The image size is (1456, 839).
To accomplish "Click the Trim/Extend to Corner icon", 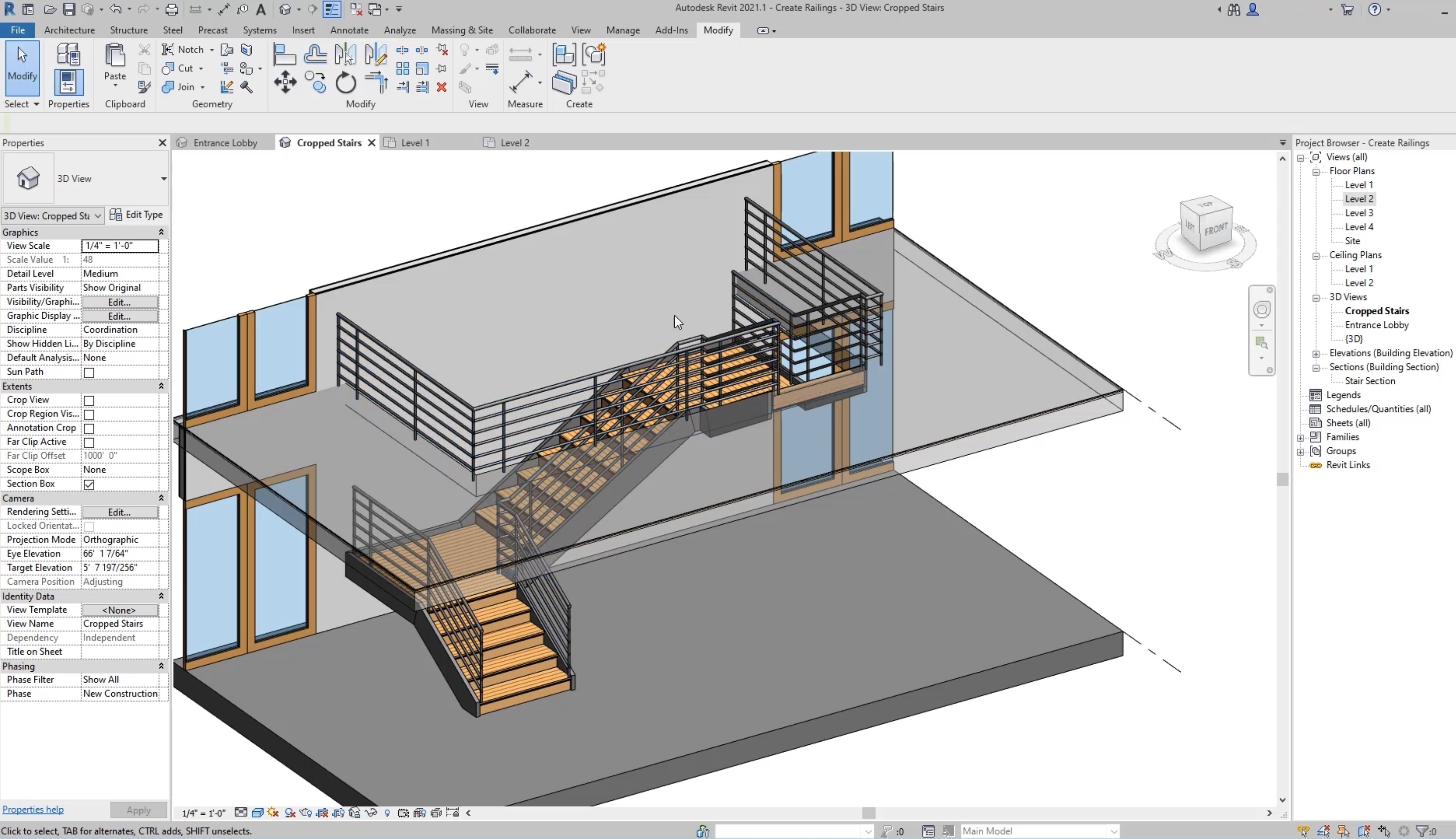I will (x=376, y=82).
